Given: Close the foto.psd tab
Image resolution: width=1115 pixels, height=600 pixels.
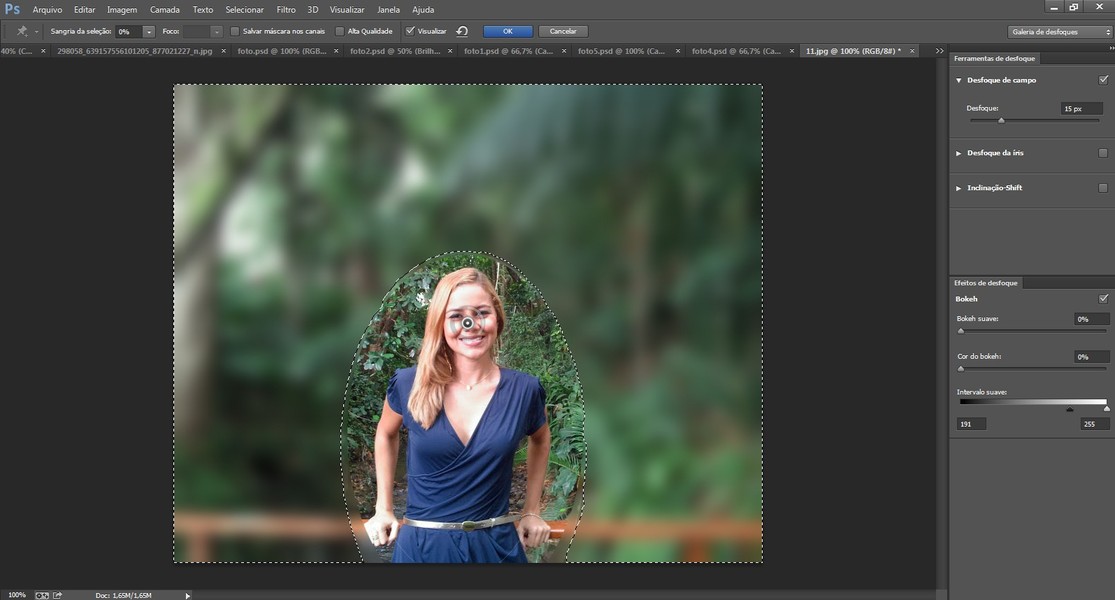Looking at the screenshot, I should [336, 51].
